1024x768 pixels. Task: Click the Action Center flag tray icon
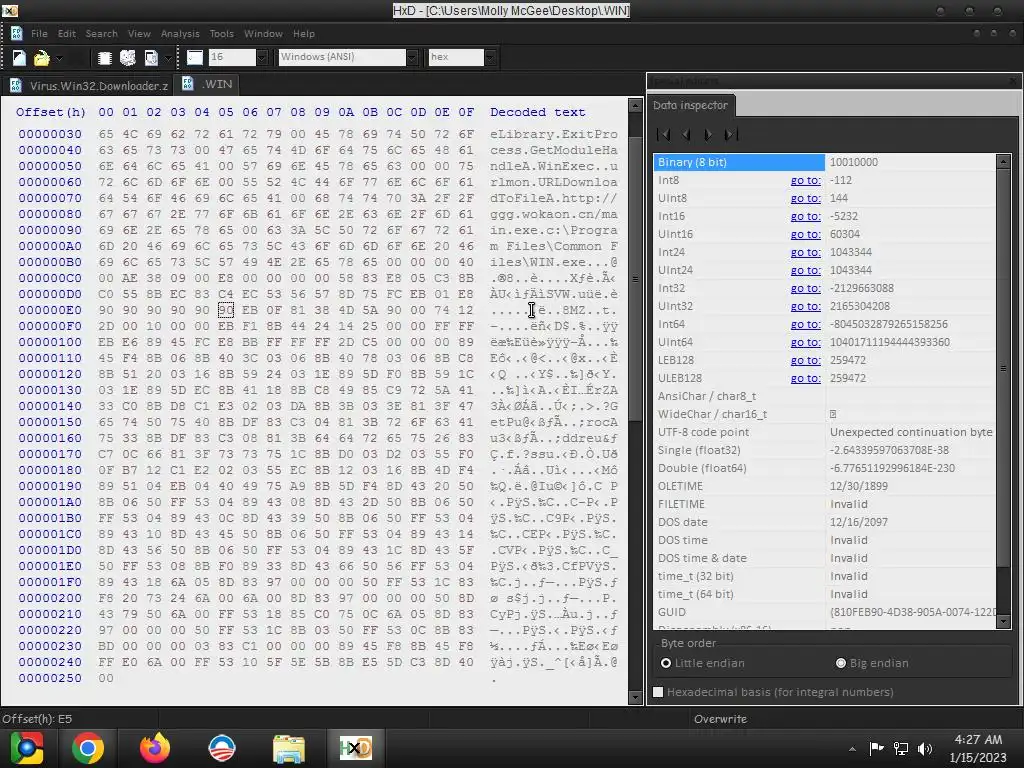pos(876,749)
